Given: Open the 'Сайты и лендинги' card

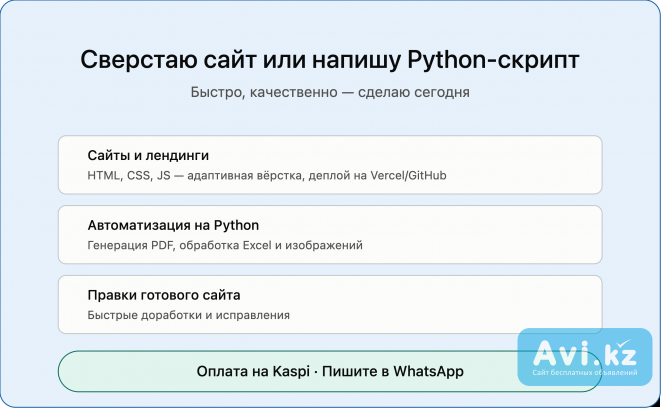Looking at the screenshot, I should (329, 165).
